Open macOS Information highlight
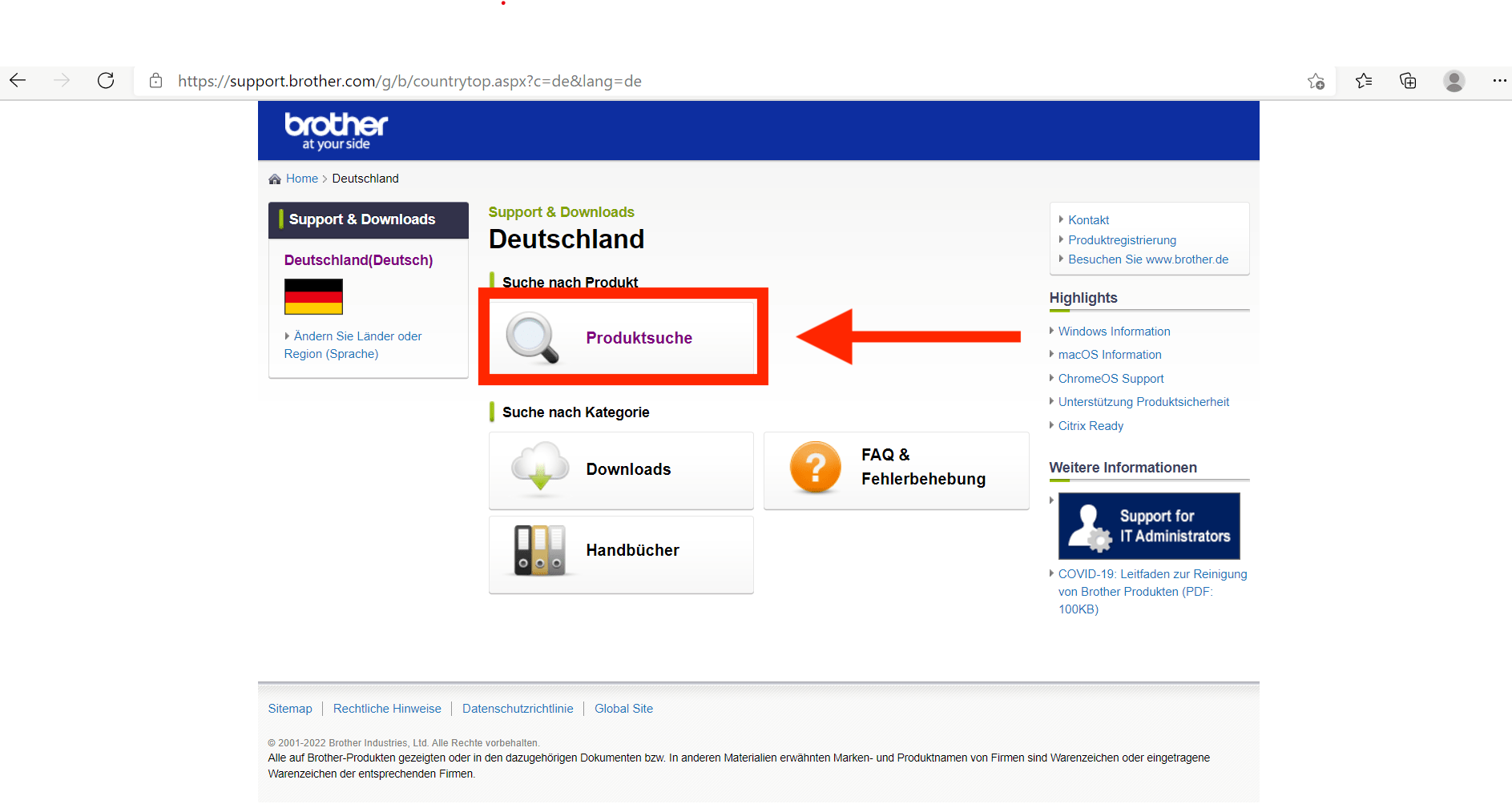The image size is (1512, 812). tap(1109, 355)
